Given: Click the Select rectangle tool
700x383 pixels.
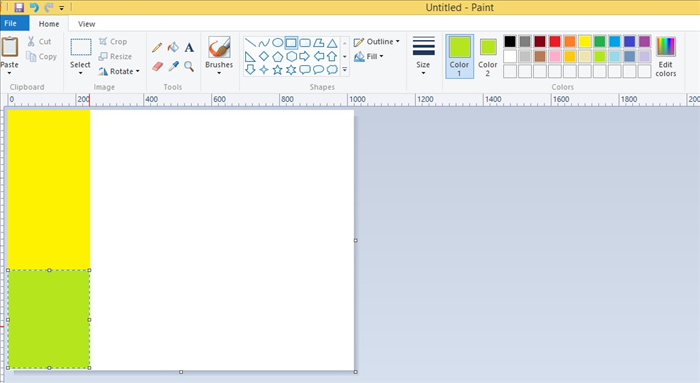Looking at the screenshot, I should (x=81, y=47).
